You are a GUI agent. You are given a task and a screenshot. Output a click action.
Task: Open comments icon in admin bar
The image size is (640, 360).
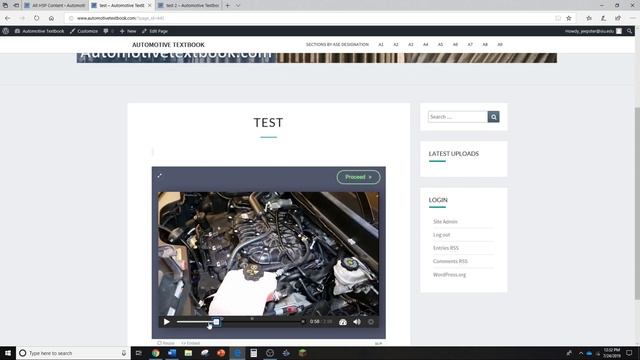click(x=108, y=31)
